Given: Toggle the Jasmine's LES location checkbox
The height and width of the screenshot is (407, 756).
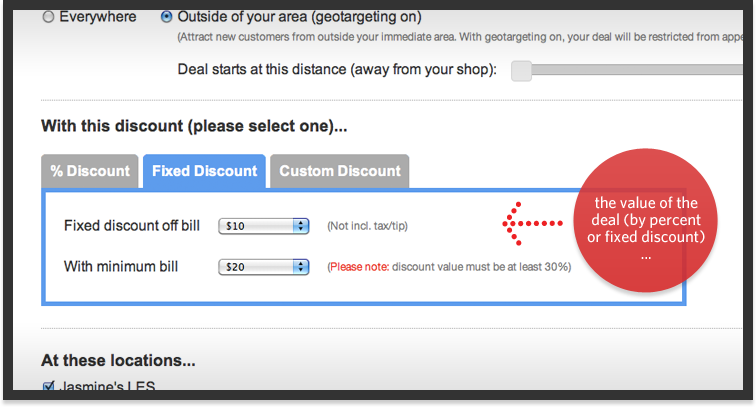Looking at the screenshot, I should tap(48, 387).
